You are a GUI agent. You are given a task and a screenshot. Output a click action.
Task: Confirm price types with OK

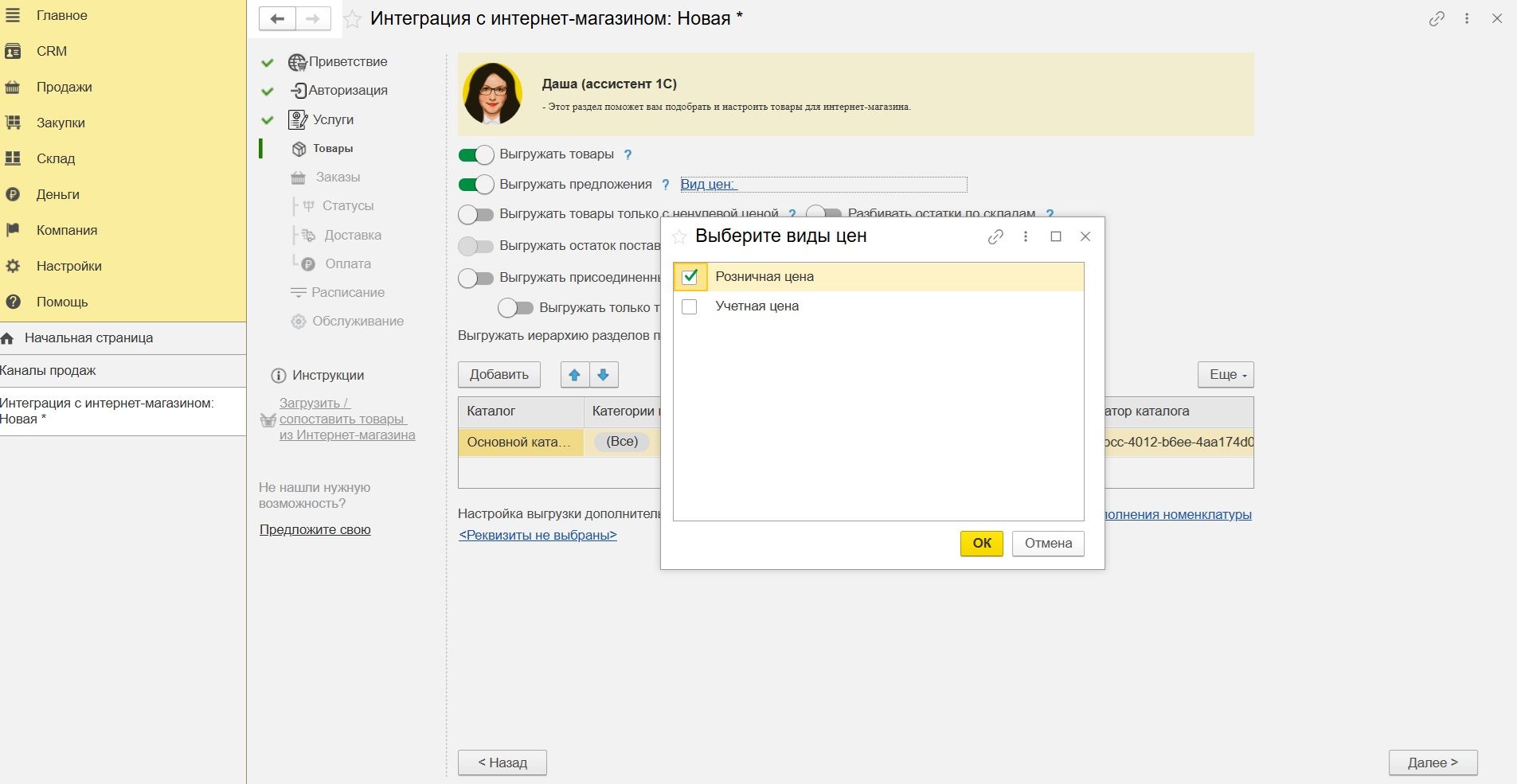[x=982, y=543]
